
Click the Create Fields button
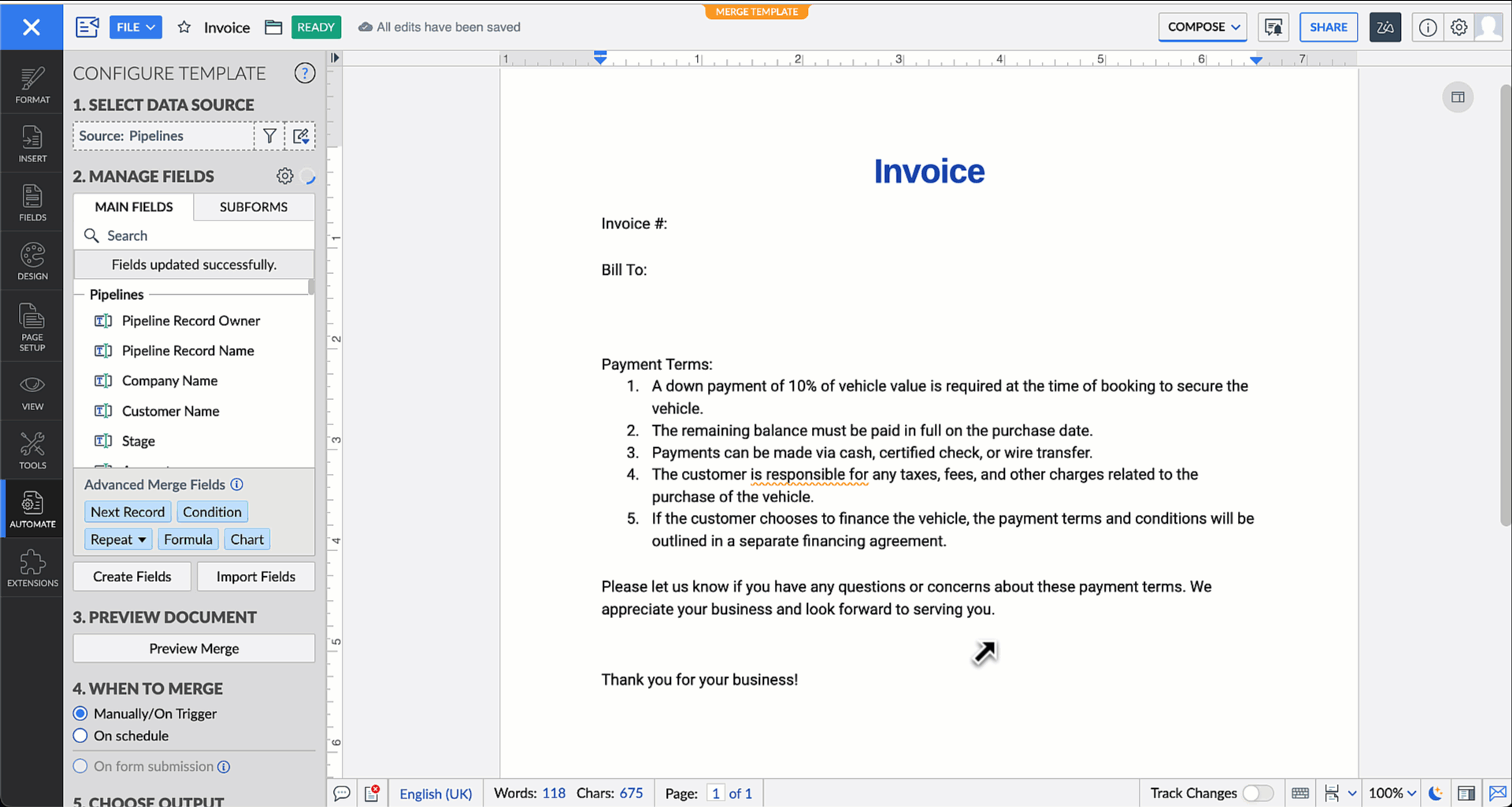point(132,576)
